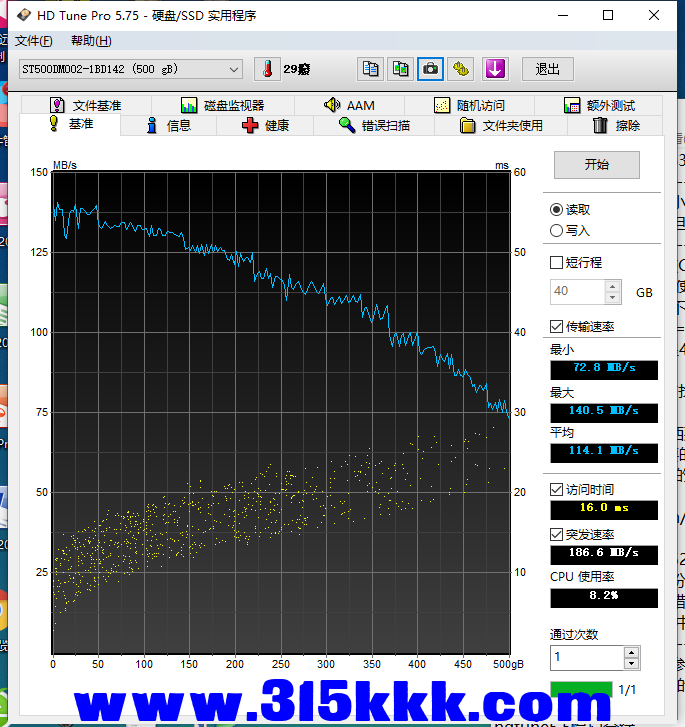Viewport: 685px width, 727px height.
Task: Open the 健康 health tab
Action: pos(266,125)
